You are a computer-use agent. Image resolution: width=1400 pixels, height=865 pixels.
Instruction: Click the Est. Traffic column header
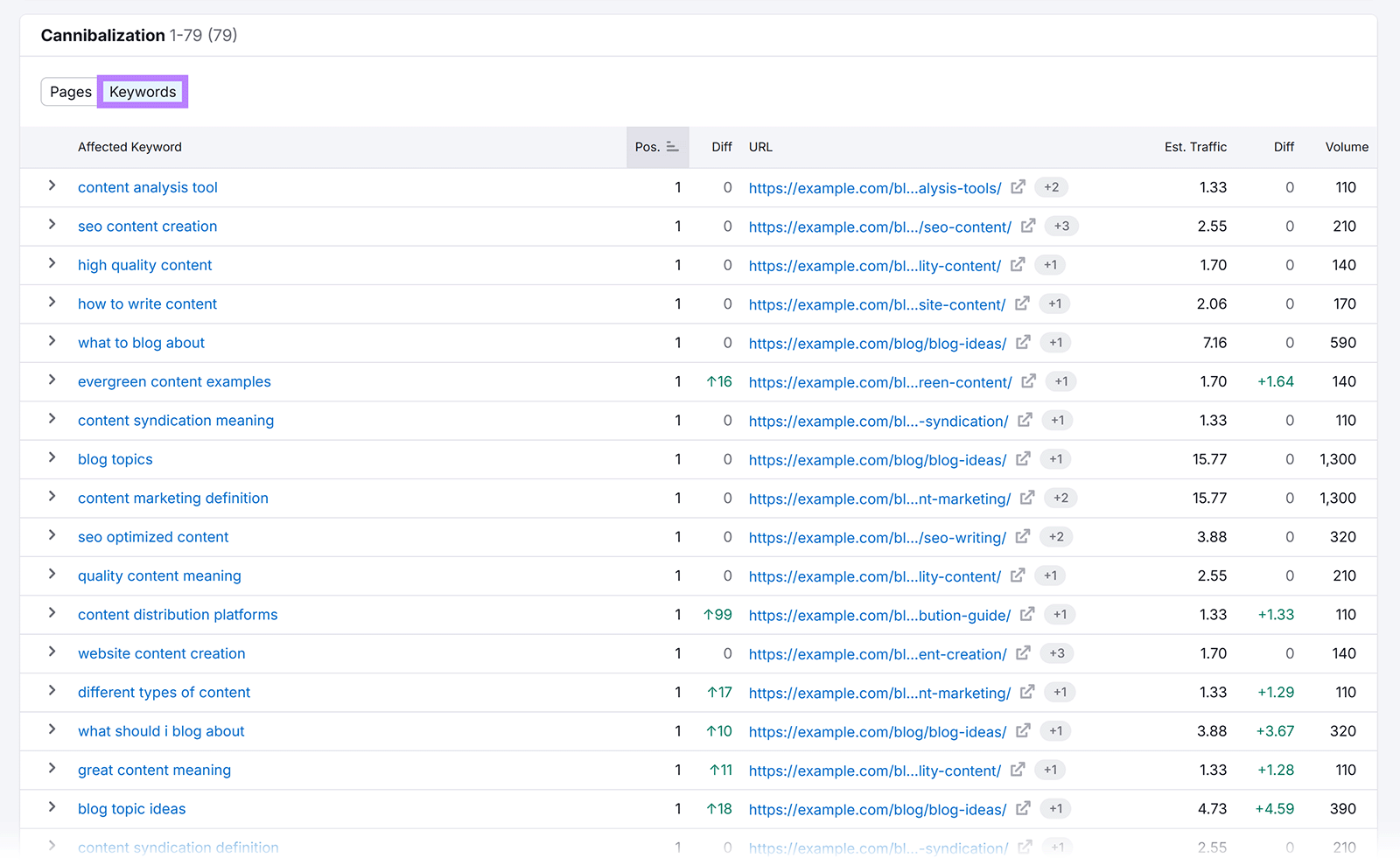point(1195,147)
